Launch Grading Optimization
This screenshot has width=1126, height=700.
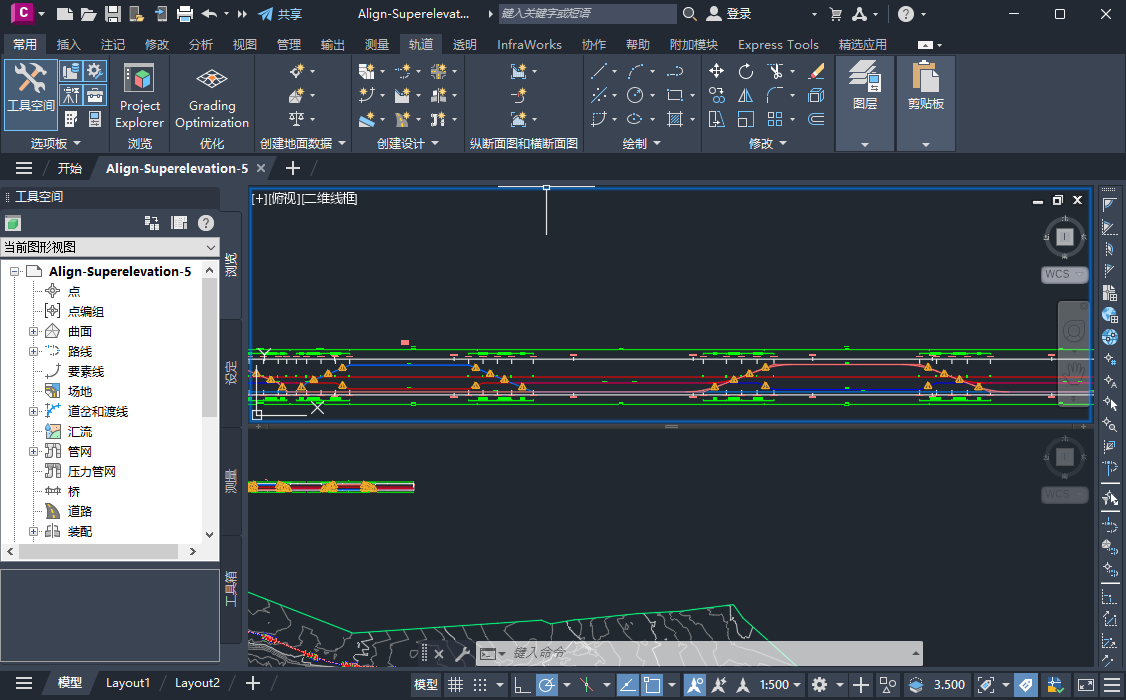point(211,97)
